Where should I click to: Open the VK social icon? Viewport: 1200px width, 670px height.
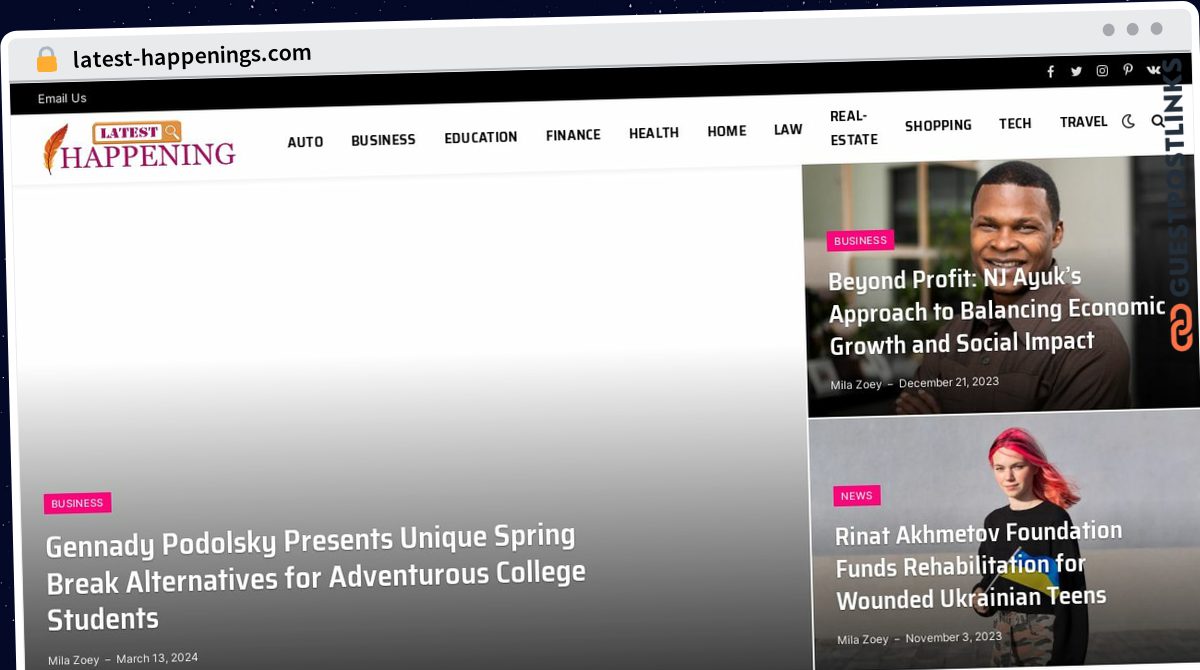click(x=1153, y=69)
